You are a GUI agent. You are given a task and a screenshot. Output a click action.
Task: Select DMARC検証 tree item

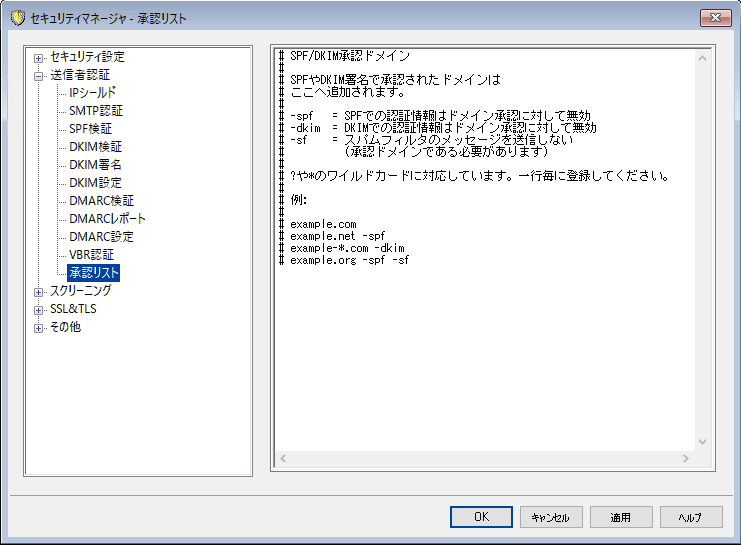coord(101,201)
